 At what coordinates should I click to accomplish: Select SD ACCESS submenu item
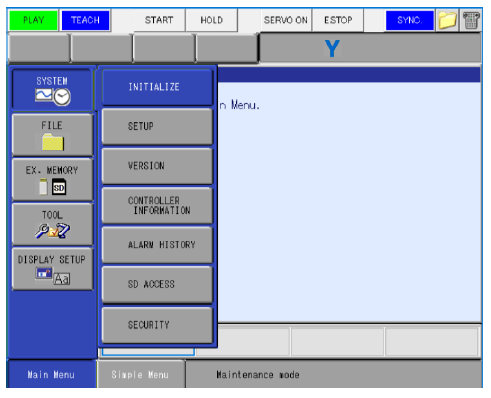pyautogui.click(x=157, y=284)
